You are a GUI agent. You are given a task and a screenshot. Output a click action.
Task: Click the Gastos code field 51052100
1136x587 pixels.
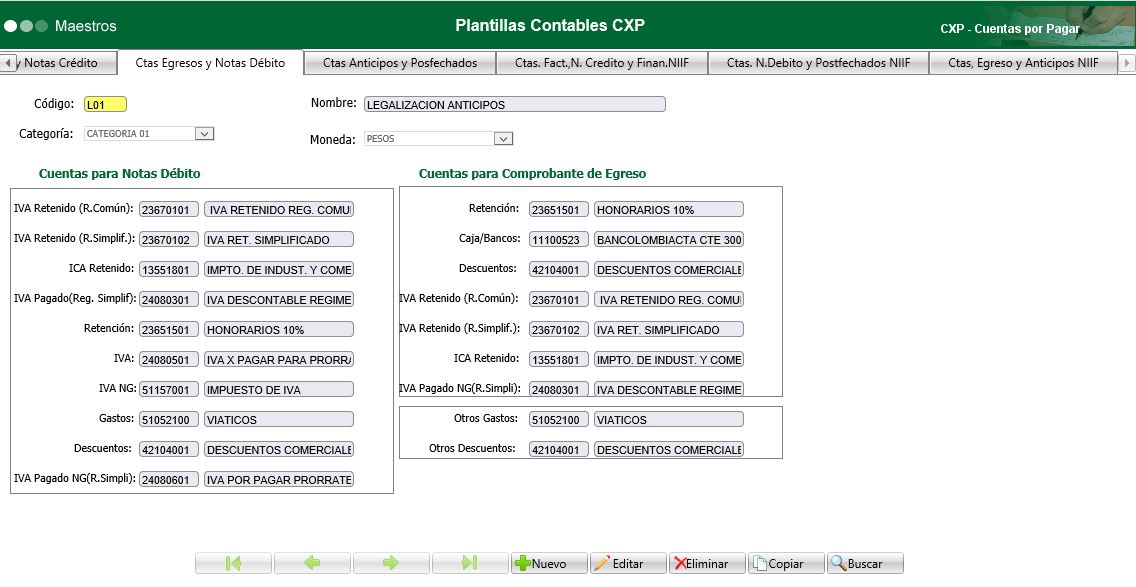(x=169, y=420)
